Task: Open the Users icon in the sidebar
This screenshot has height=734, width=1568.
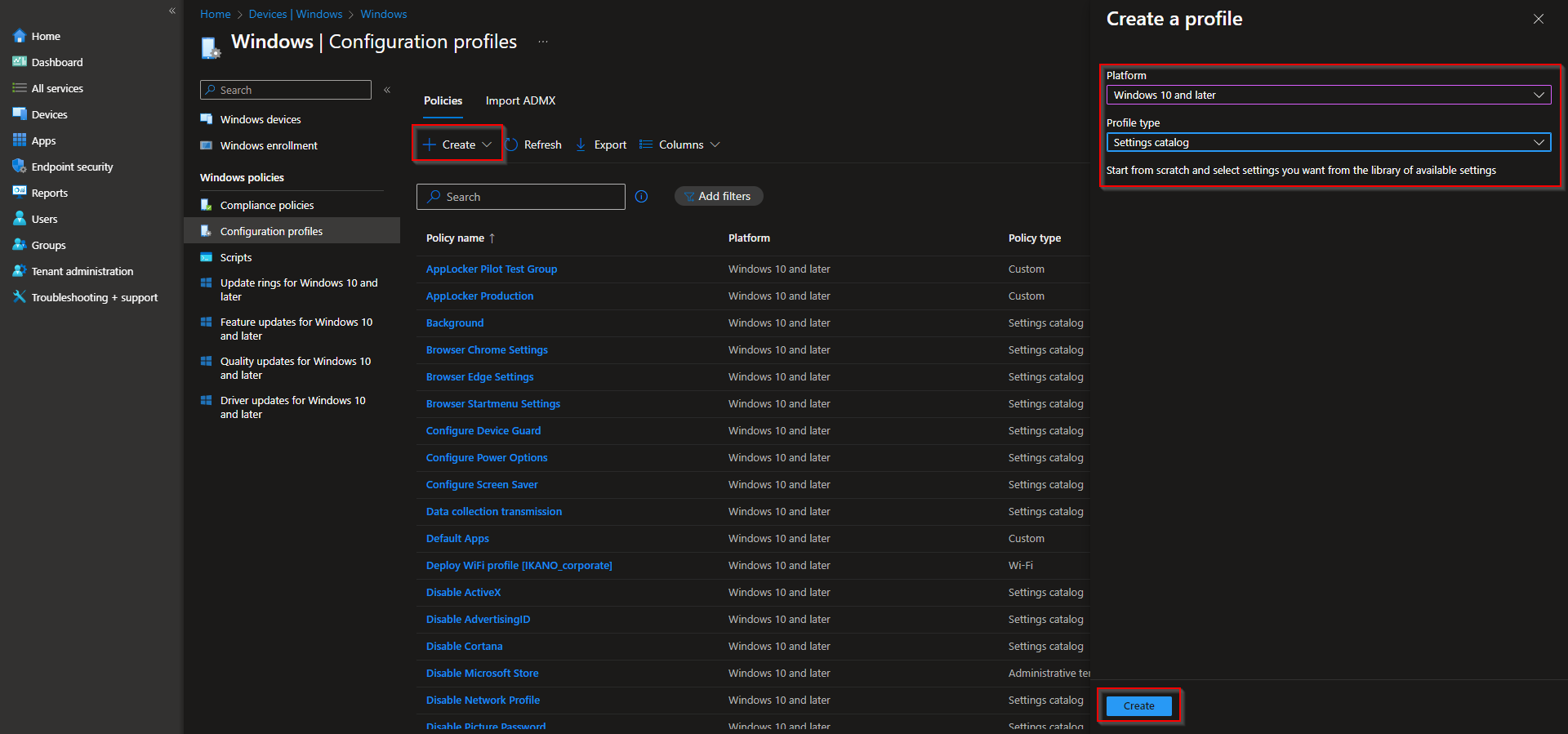Action: click(x=20, y=219)
